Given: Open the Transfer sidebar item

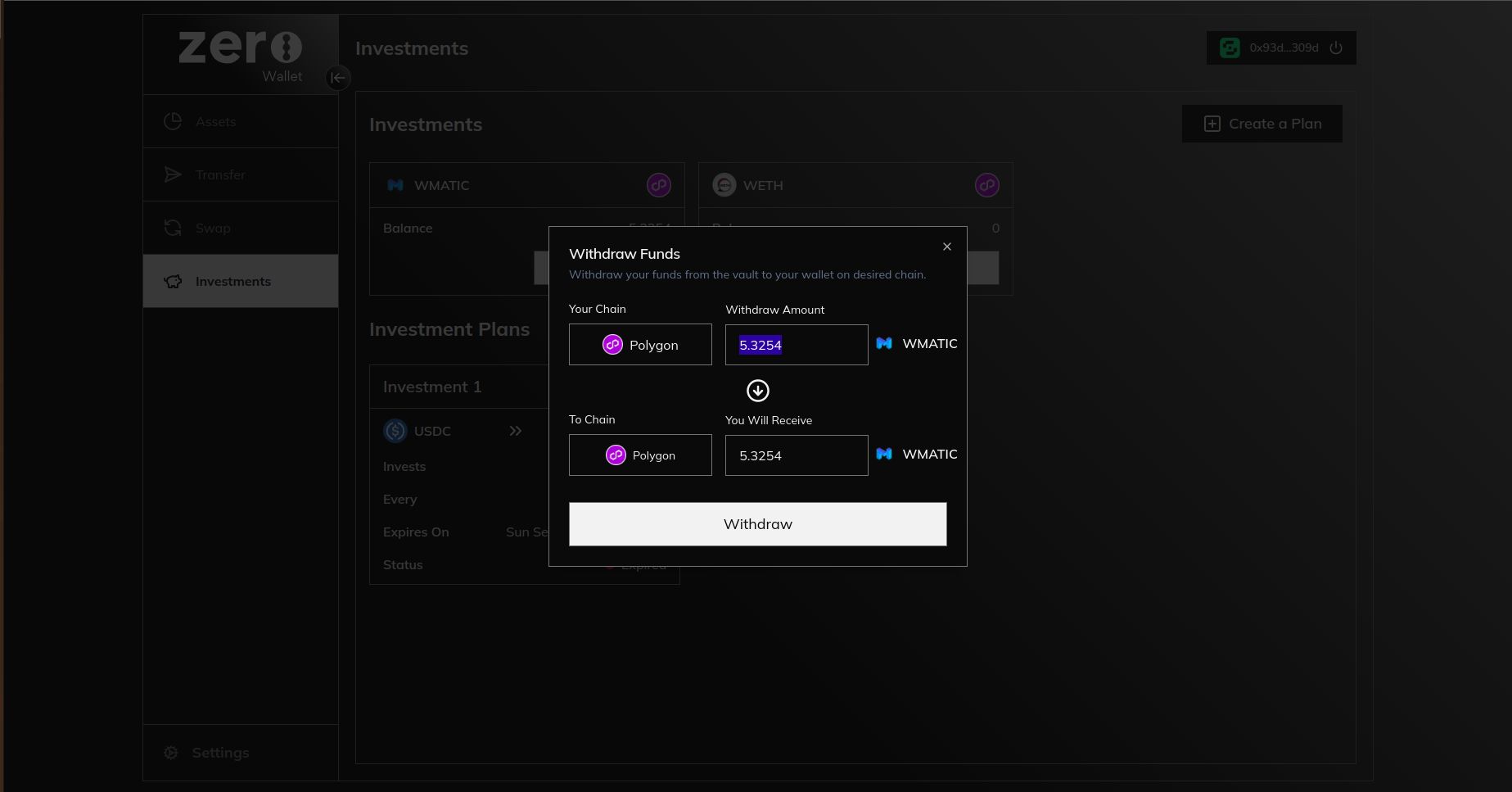Looking at the screenshot, I should point(241,174).
